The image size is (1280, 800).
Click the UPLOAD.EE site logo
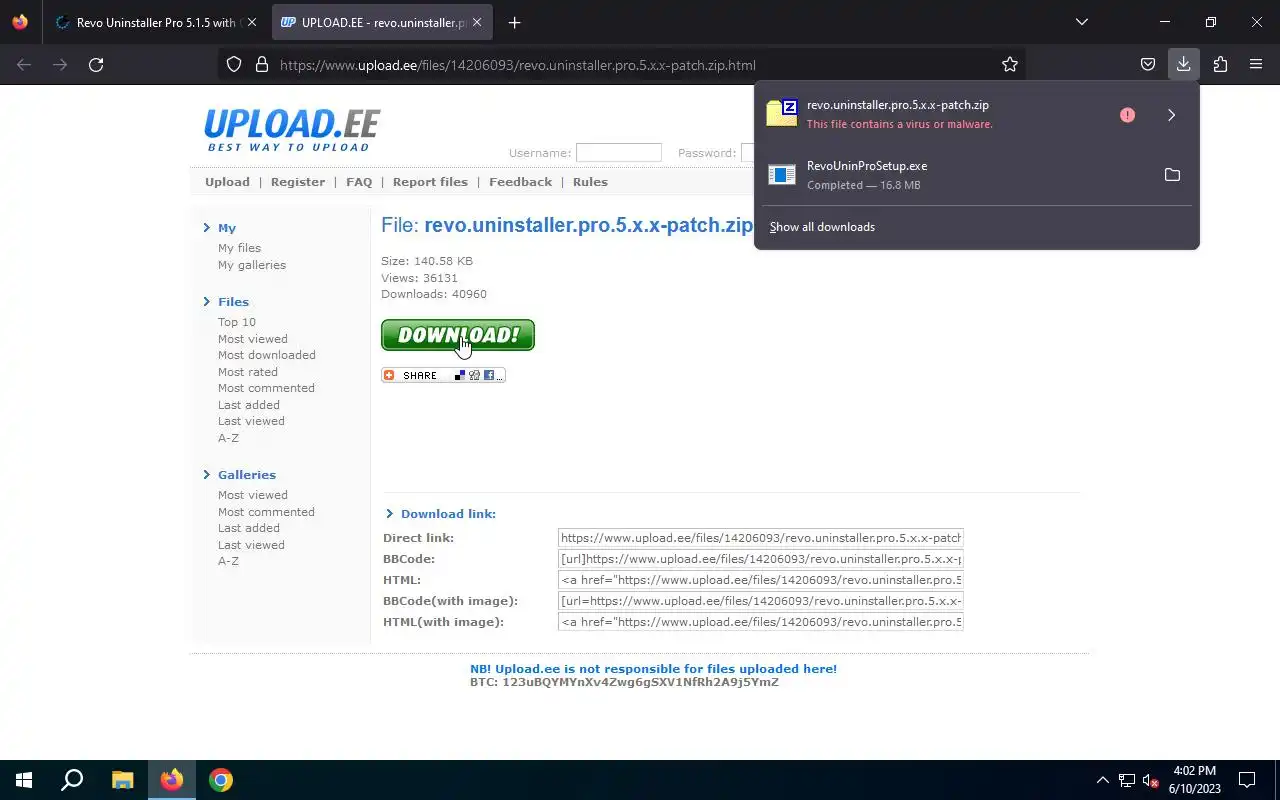pos(292,130)
